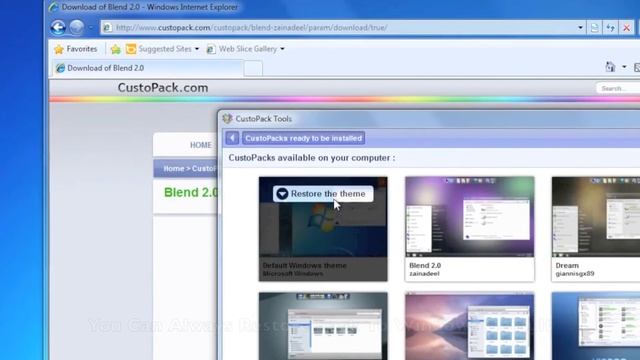Click the add to favorites bar icon

[x=116, y=49]
